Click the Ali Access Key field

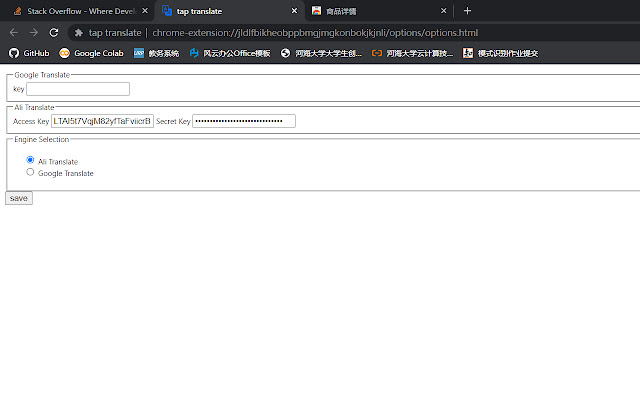[x=102, y=121]
